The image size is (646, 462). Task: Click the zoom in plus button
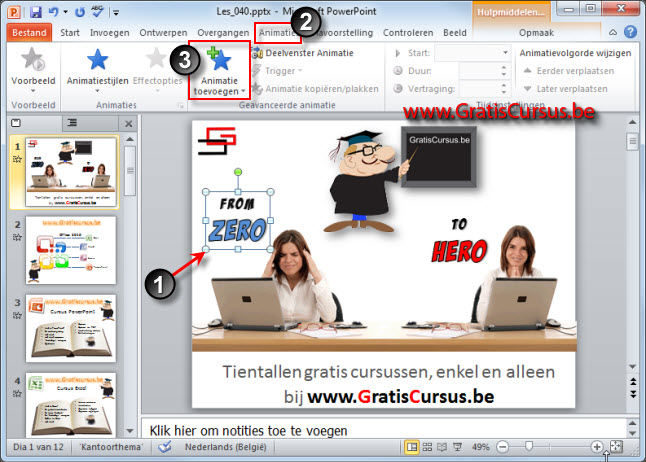(x=597, y=447)
